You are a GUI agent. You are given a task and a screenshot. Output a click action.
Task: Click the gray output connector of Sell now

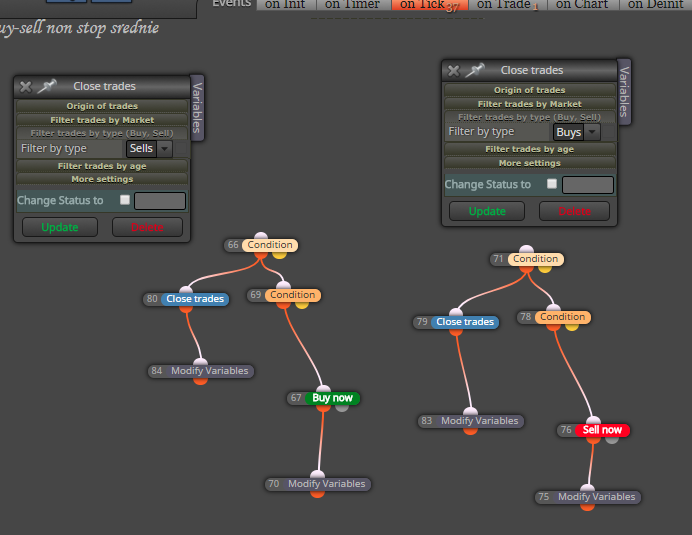point(612,440)
